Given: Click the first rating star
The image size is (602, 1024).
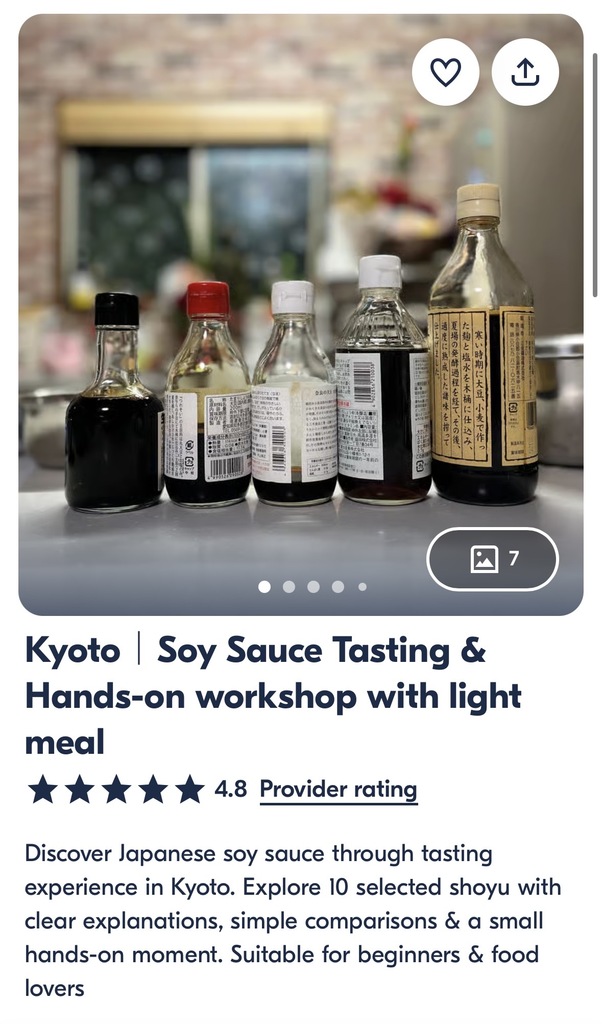Looking at the screenshot, I should pos(42,789).
